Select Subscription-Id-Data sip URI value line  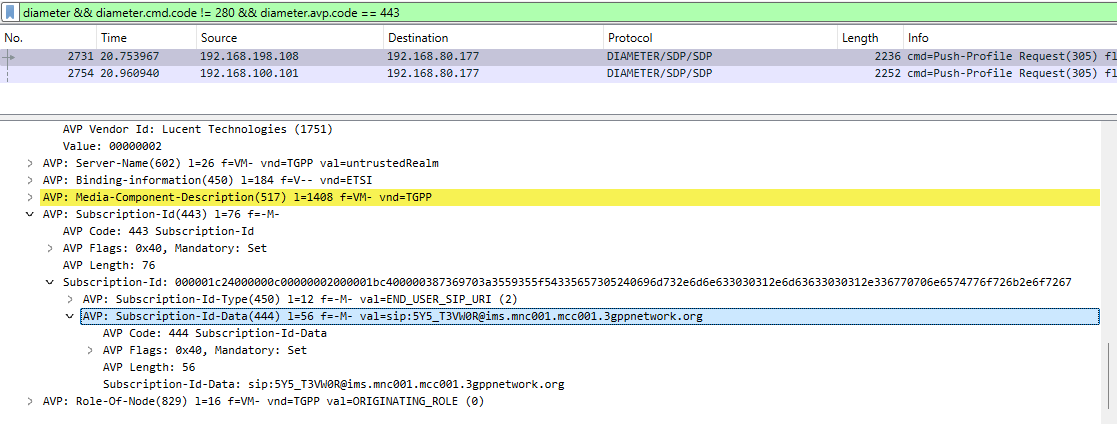click(333, 385)
